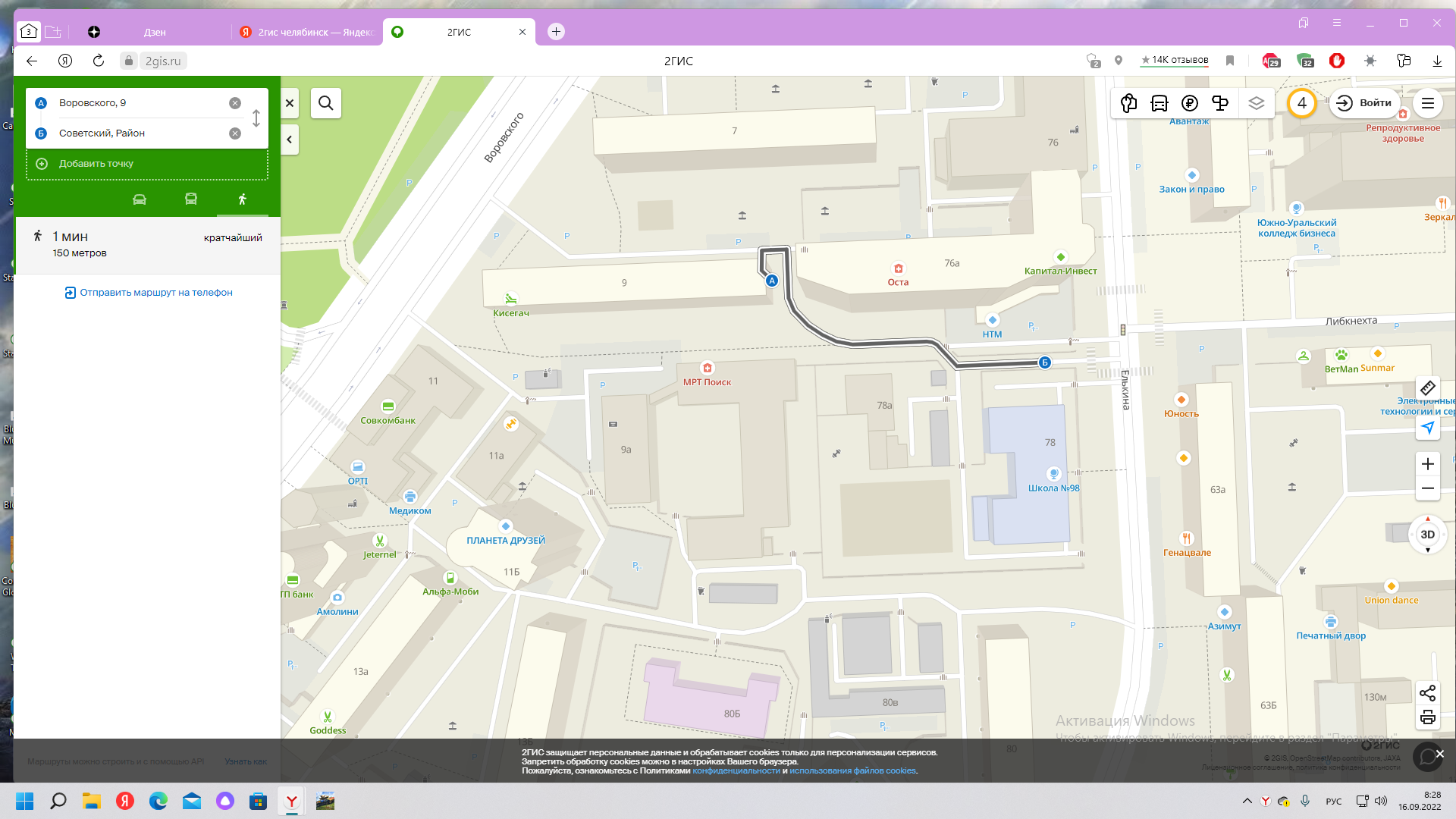The height and width of the screenshot is (819, 1456).
Task: Open browser downloads
Action: pyautogui.click(x=1437, y=61)
